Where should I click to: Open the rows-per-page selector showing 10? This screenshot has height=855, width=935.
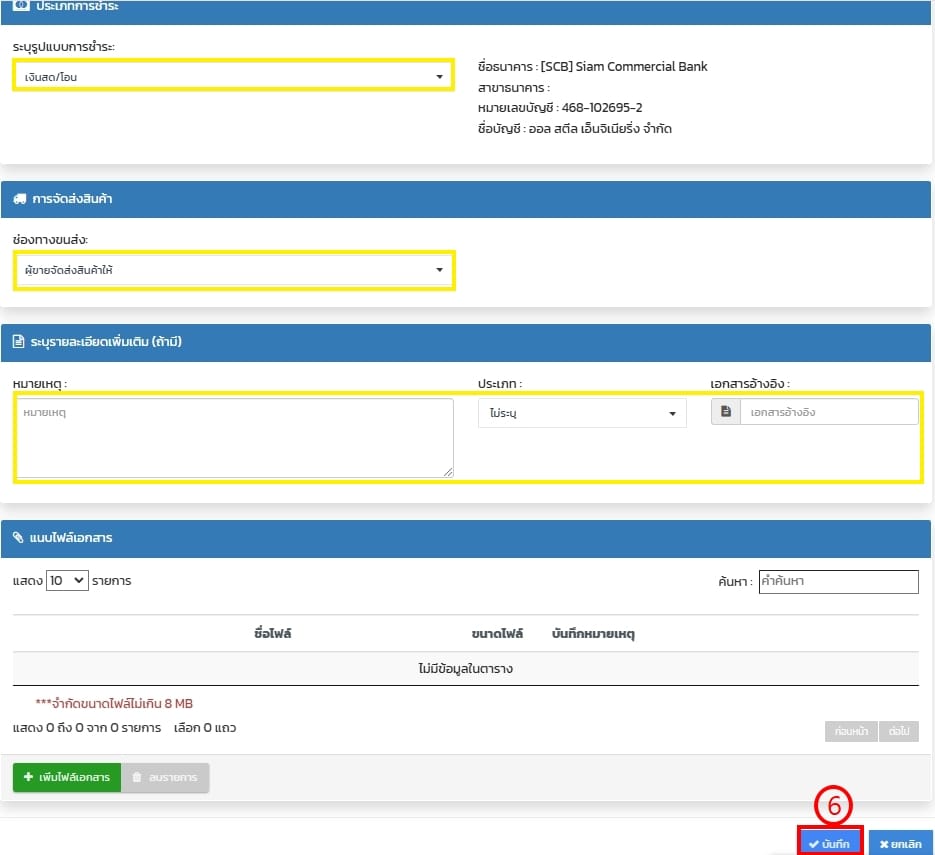click(x=67, y=580)
